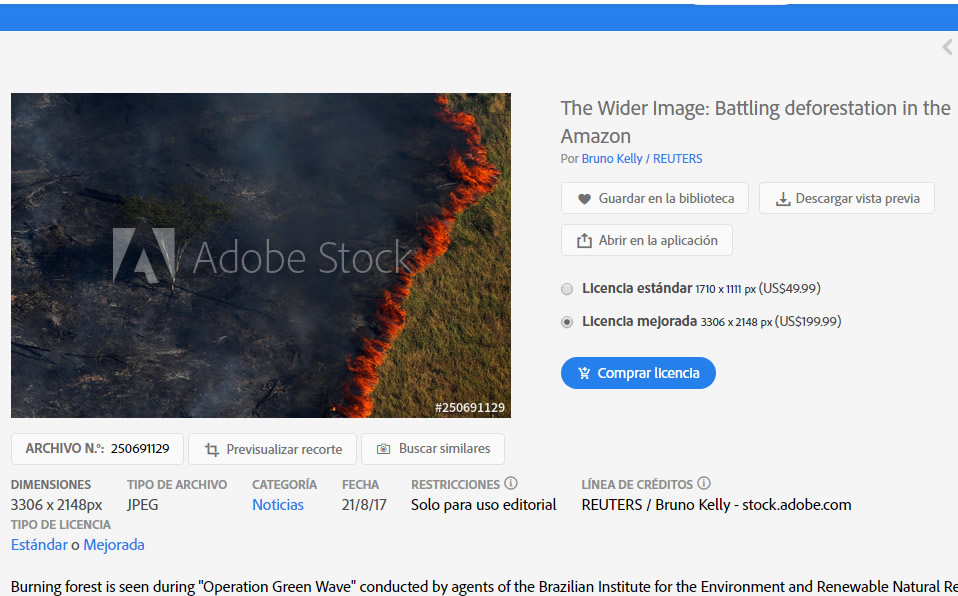Click the JPEG file type value
Screen dimensions: 958x596
pyautogui.click(x=142, y=505)
